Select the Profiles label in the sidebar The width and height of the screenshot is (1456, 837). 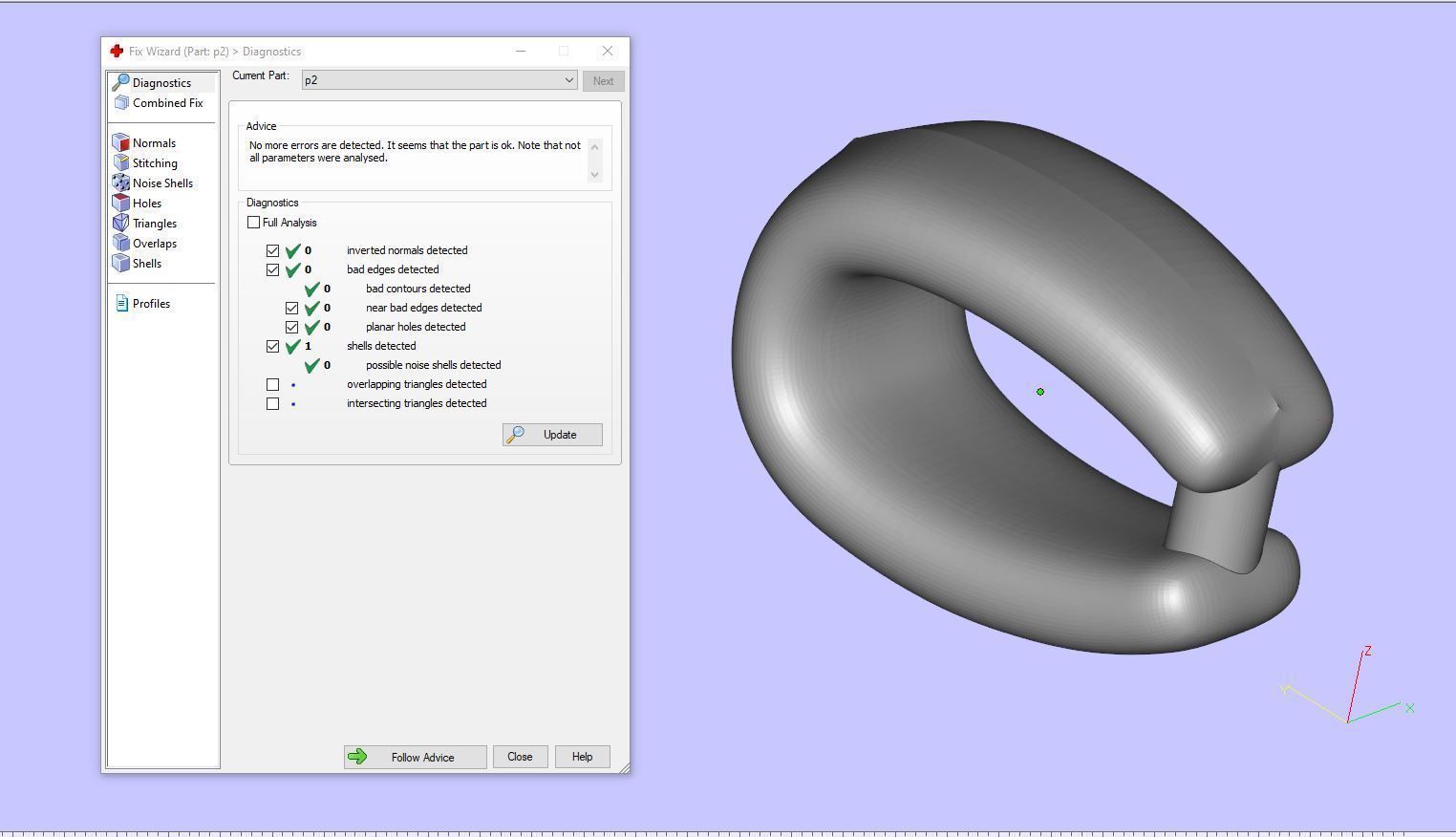coord(151,304)
